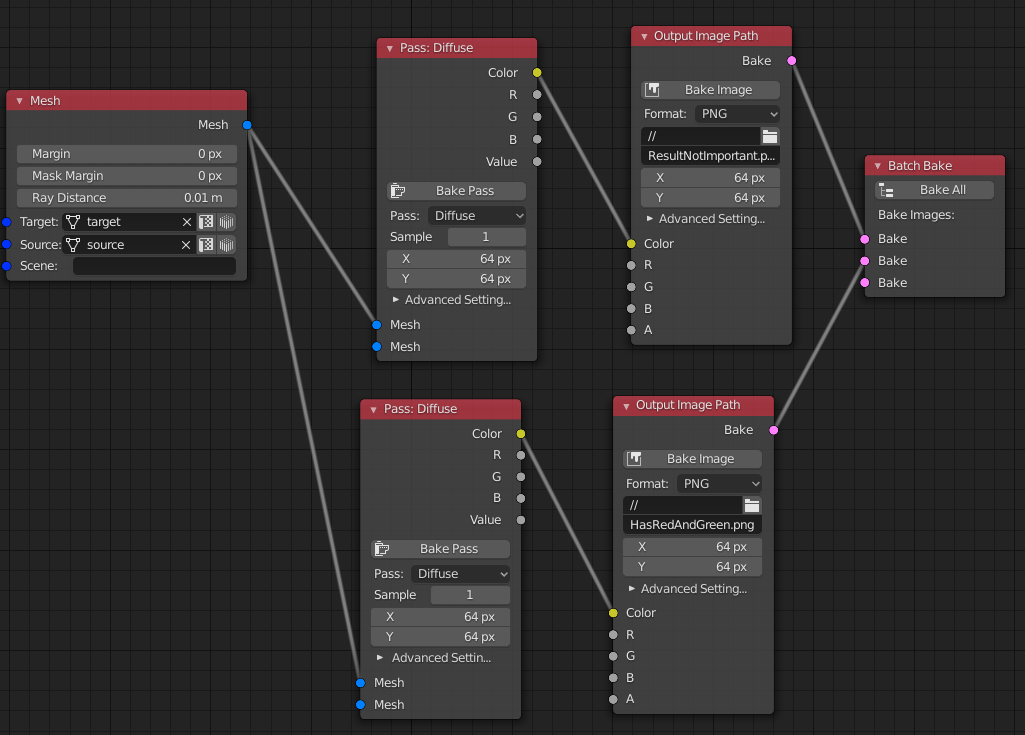Open Format PNG dropdown in HasRedAndGreen node

coord(719,483)
